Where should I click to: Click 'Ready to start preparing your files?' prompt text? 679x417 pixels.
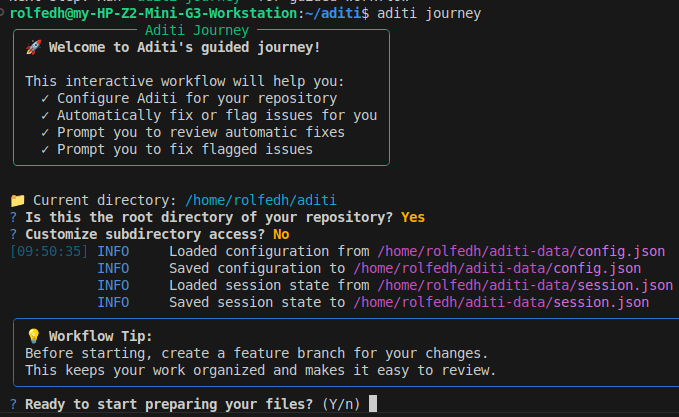(169, 404)
